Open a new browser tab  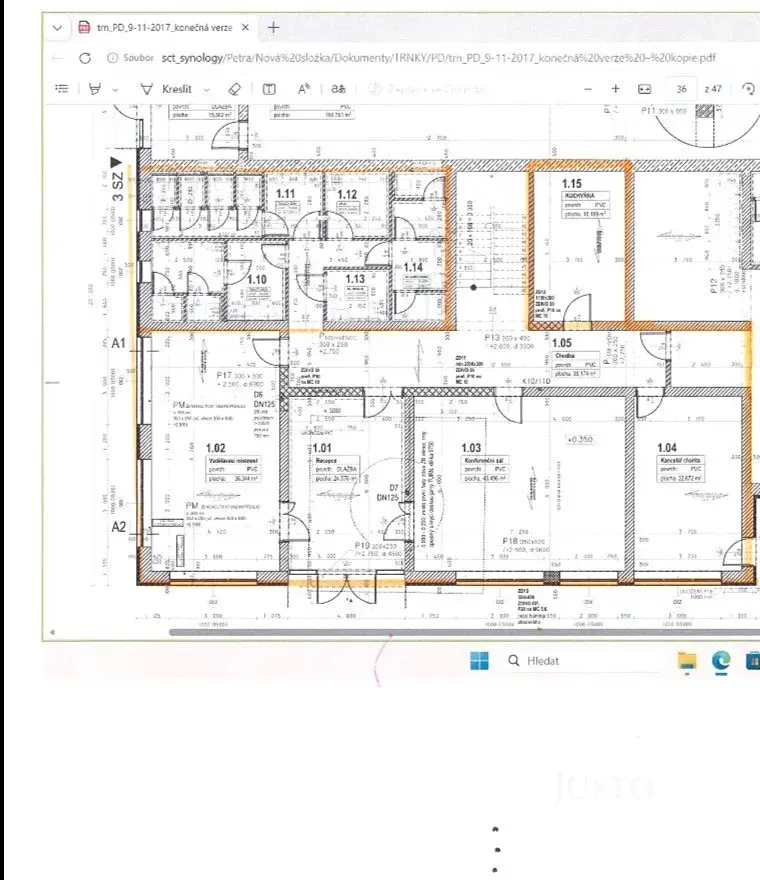click(x=274, y=28)
